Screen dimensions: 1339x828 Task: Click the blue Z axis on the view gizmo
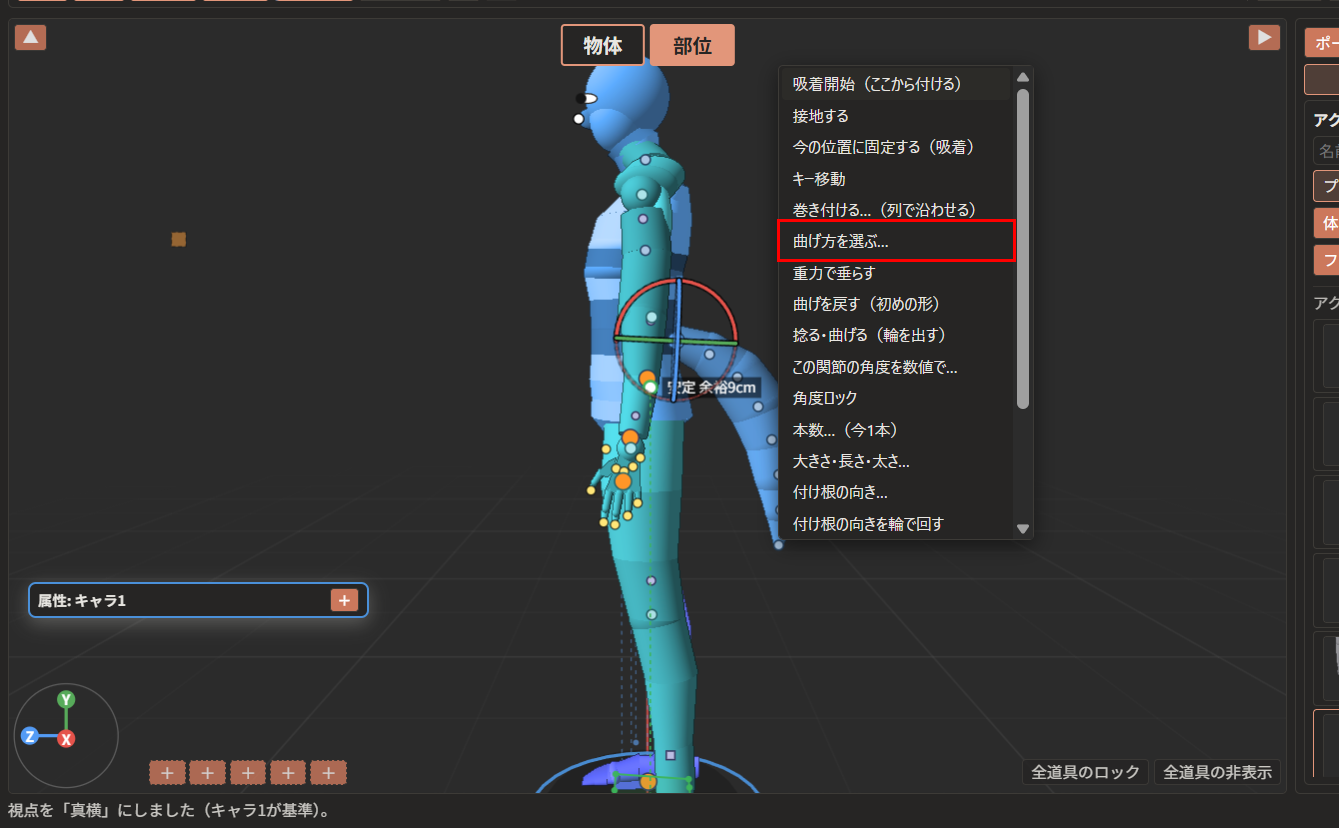click(x=30, y=736)
